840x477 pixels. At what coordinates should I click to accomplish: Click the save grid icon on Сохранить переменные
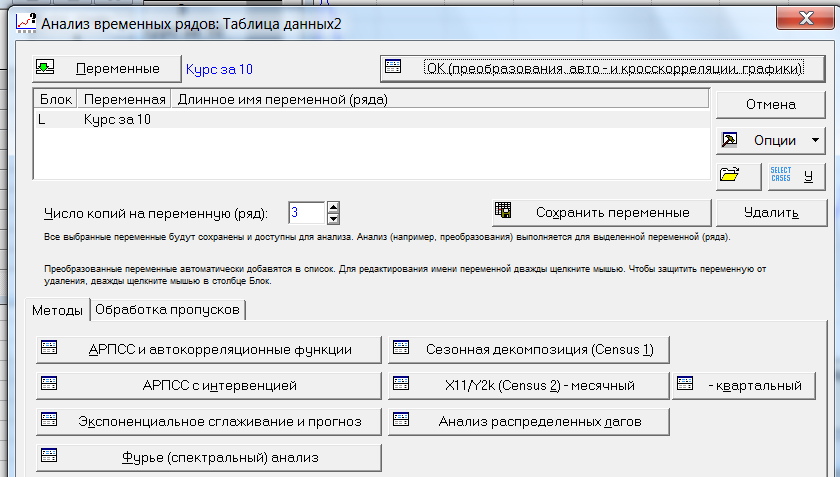503,210
